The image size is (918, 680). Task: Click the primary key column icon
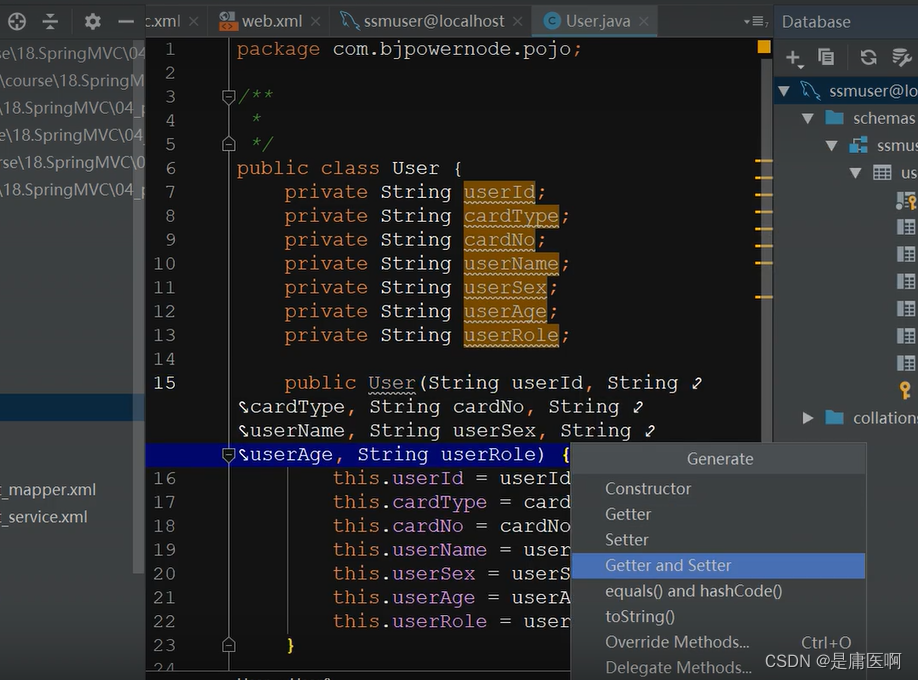pyautogui.click(x=906, y=201)
